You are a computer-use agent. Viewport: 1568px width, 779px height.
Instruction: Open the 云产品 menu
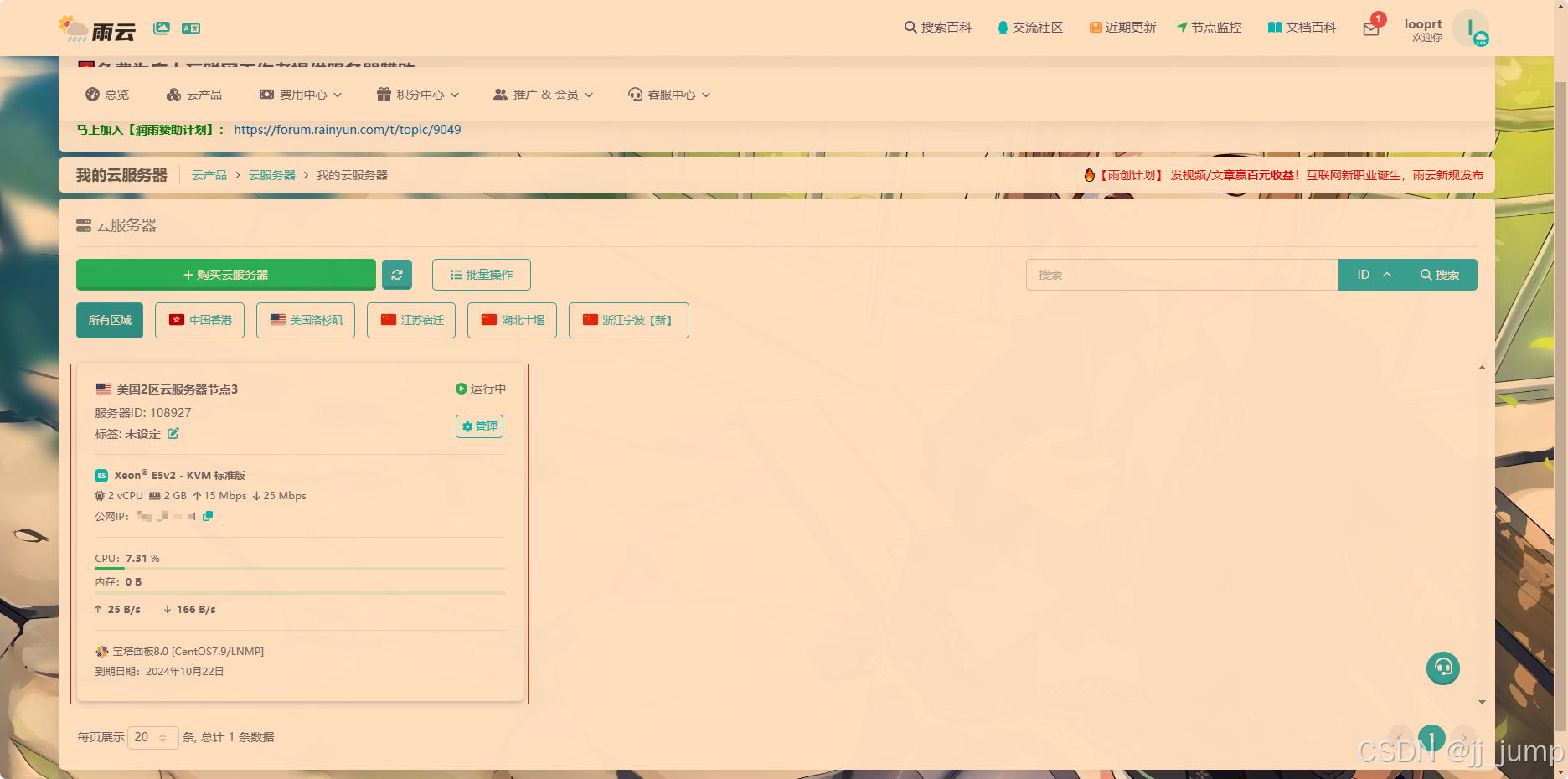point(193,95)
